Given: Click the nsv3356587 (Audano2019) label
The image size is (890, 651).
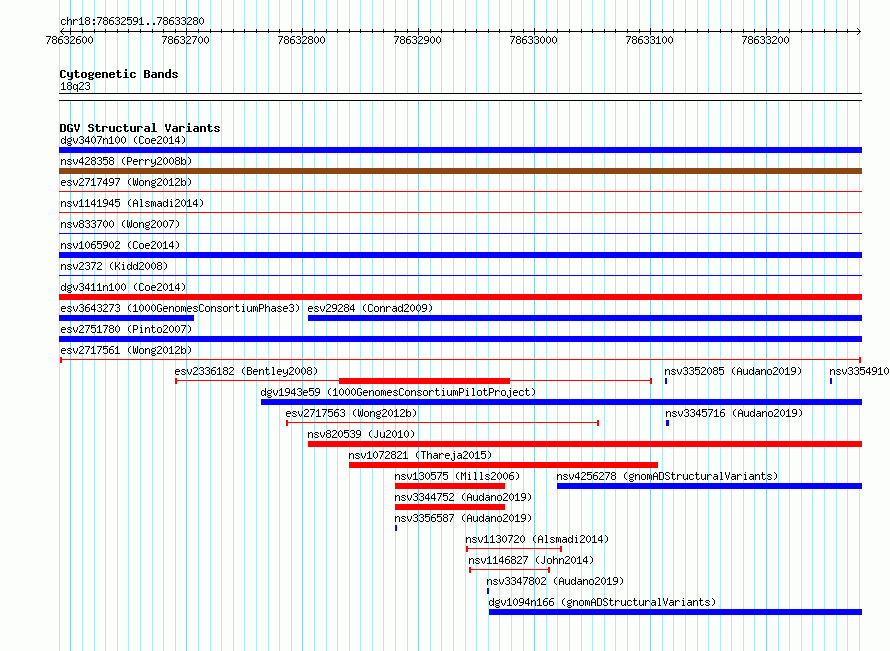Looking at the screenshot, I should pyautogui.click(x=463, y=518).
